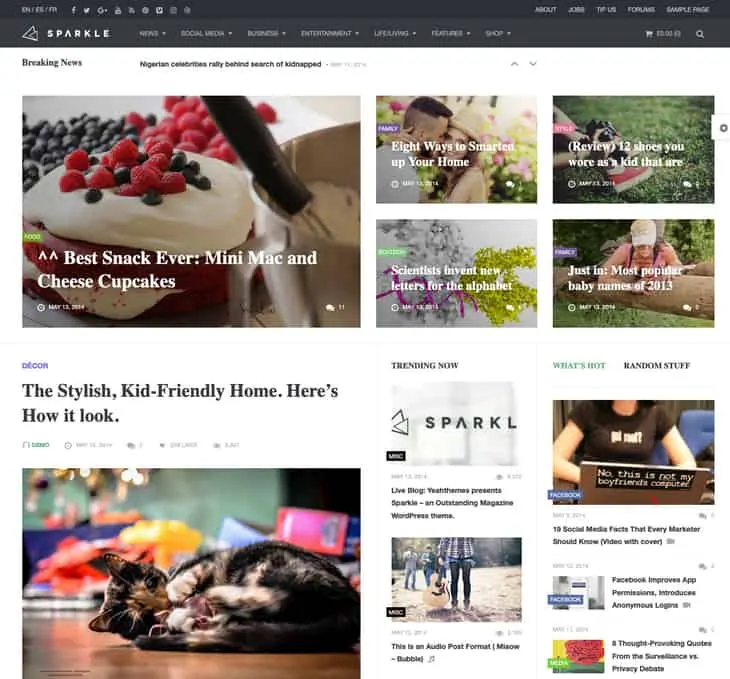Click the Sparkle logo in the header
The image size is (730, 679).
(66, 34)
